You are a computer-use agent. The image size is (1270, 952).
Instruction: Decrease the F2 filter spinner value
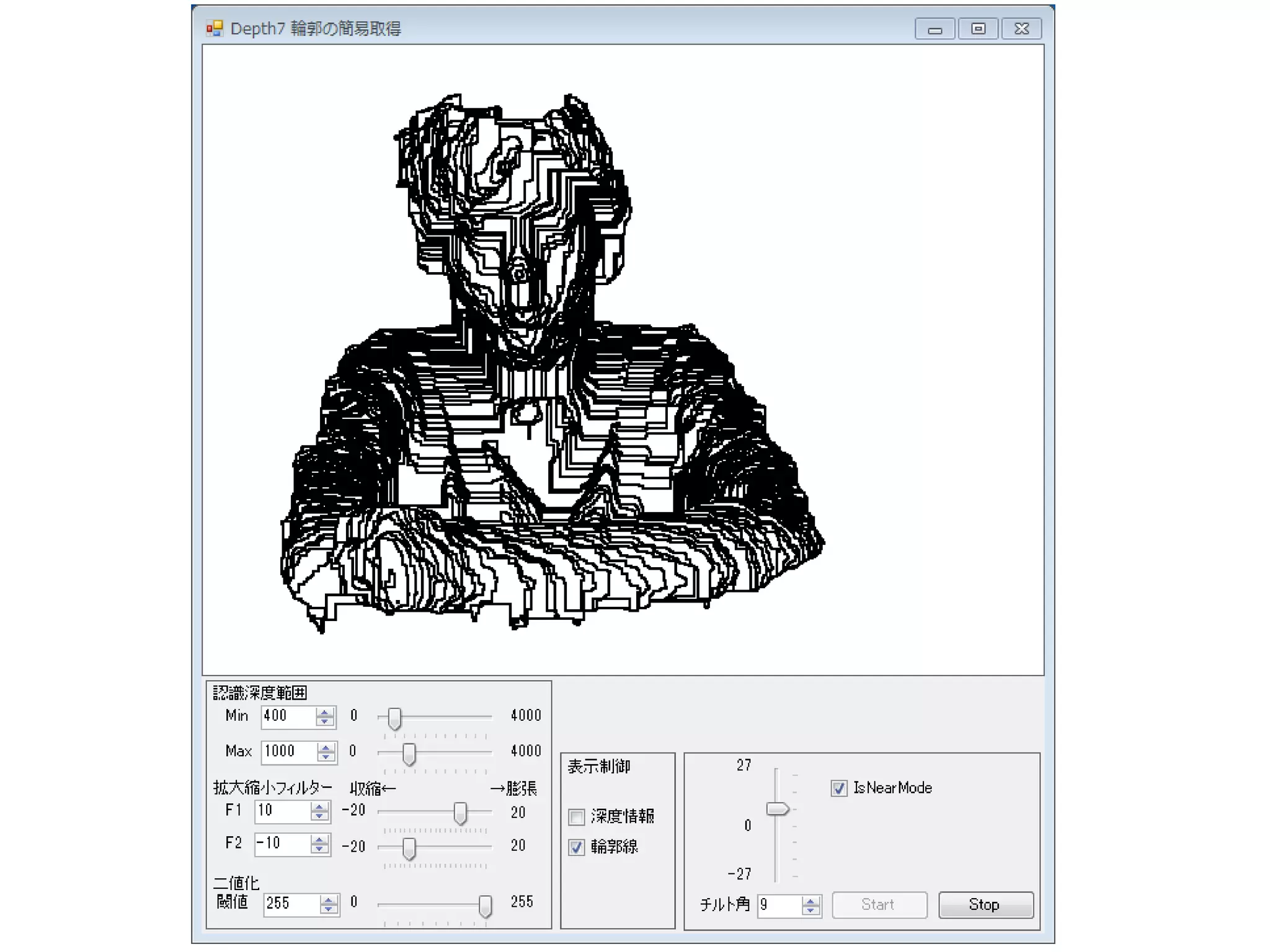319,848
